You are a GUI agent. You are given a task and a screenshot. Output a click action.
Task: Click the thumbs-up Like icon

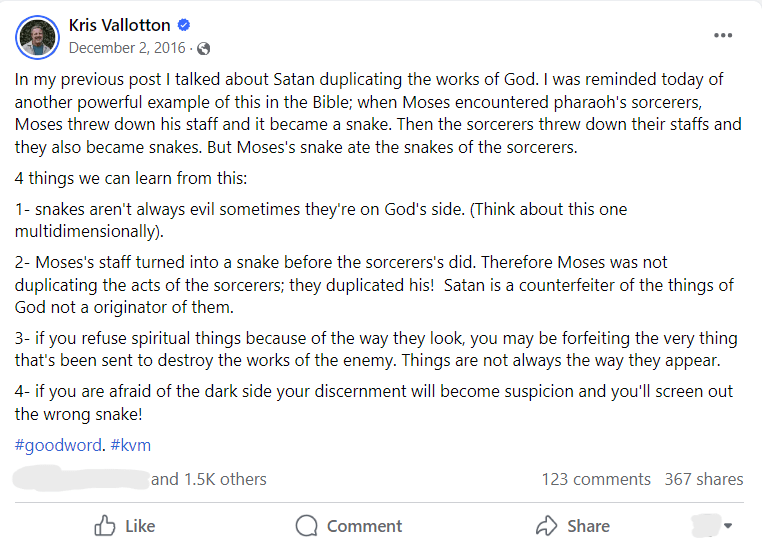tap(105, 525)
